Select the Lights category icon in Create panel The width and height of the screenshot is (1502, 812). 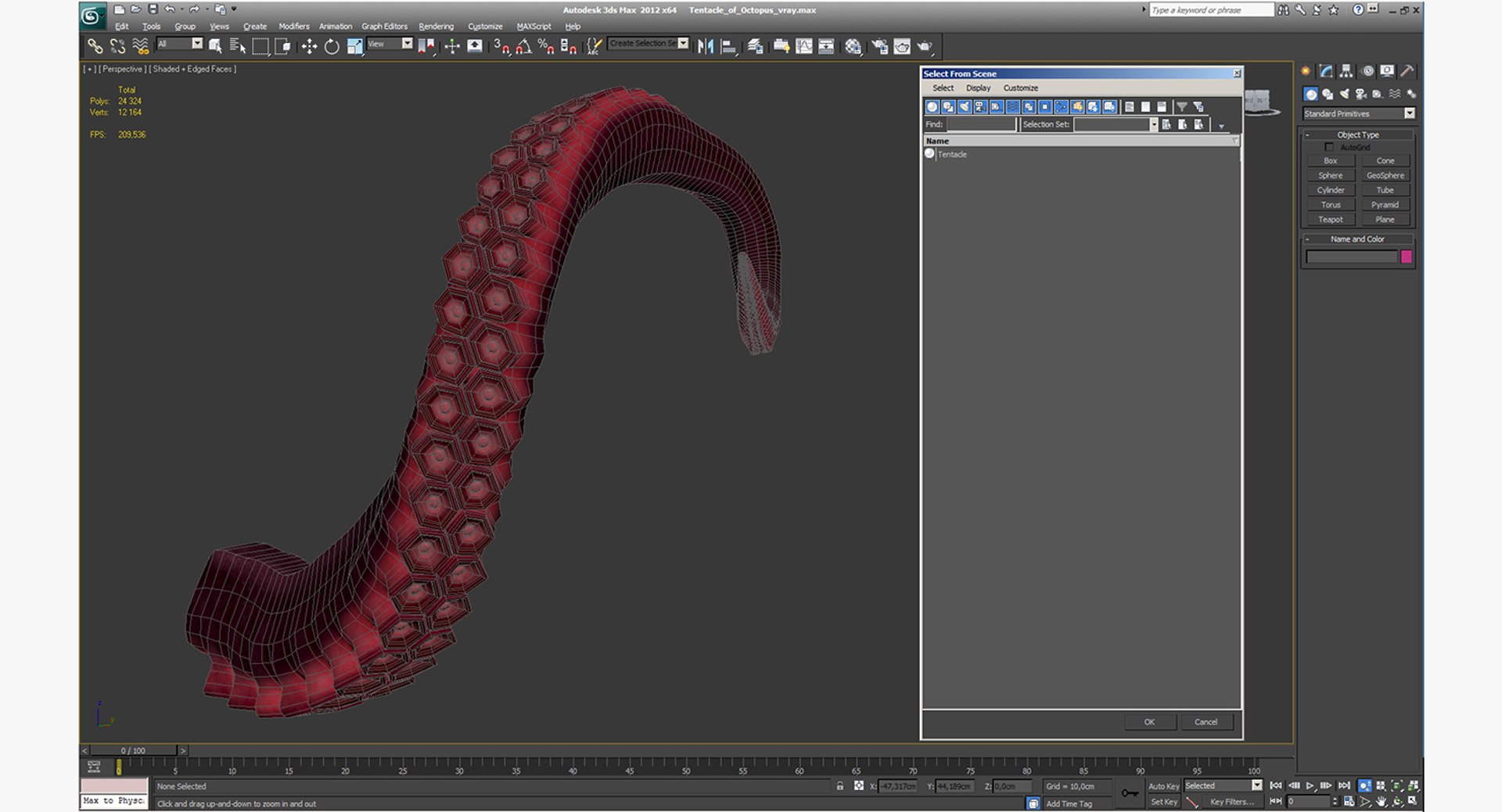(1344, 94)
